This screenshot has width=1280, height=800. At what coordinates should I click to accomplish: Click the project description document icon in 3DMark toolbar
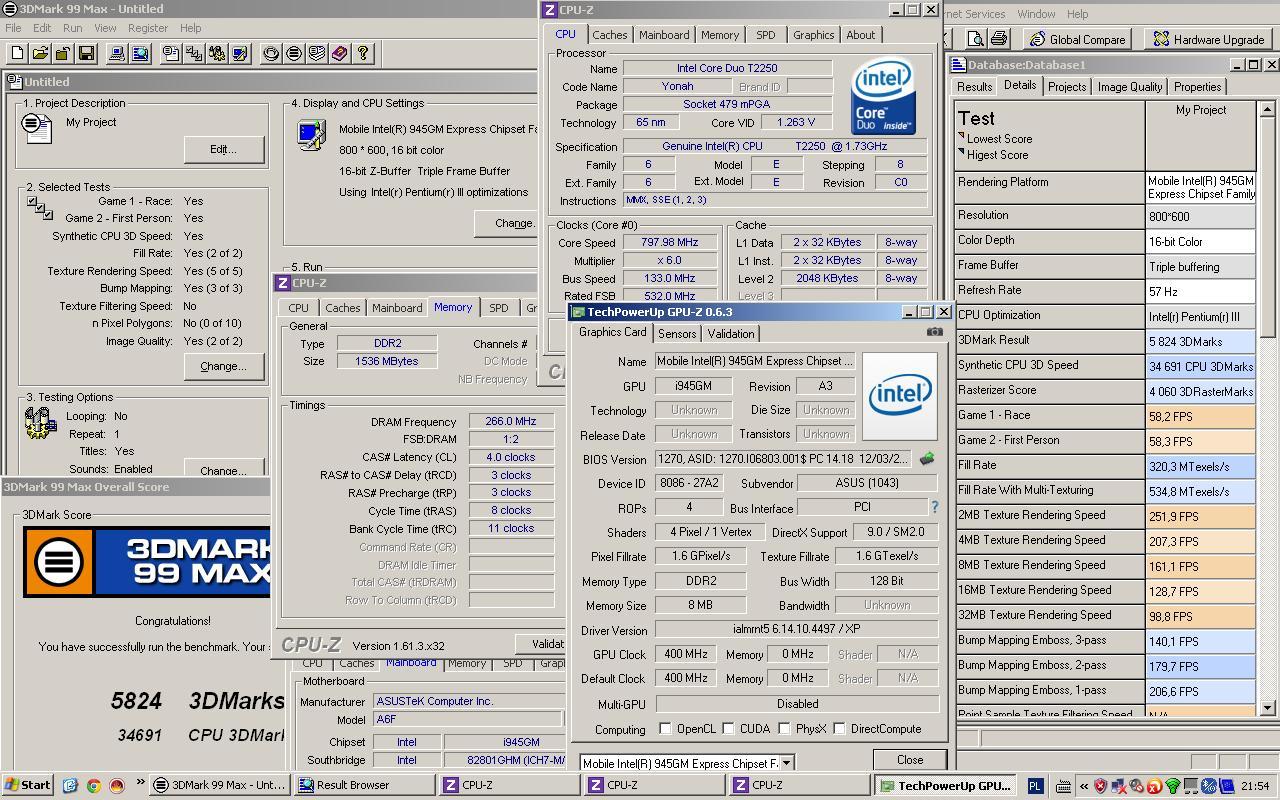click(x=171, y=53)
